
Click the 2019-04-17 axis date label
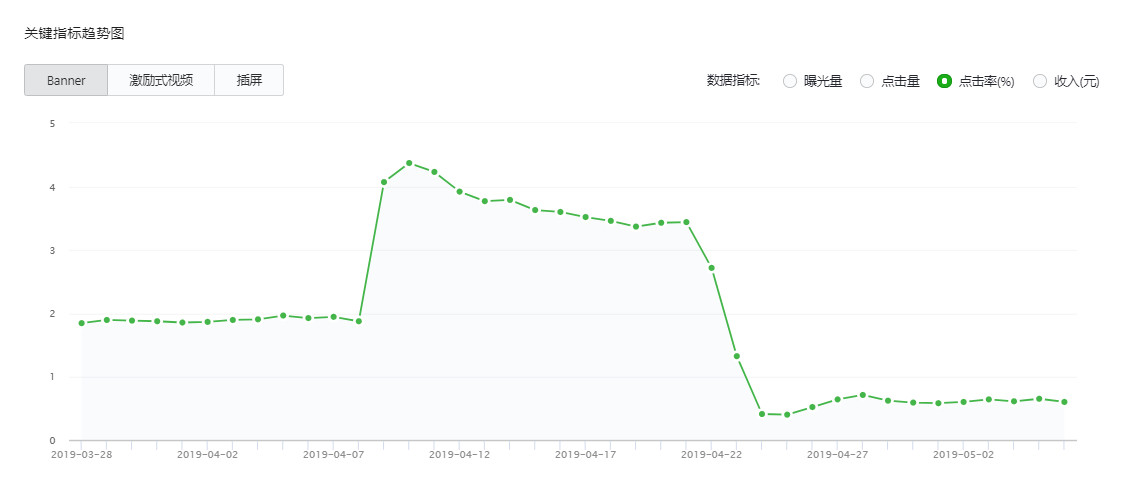tap(585, 455)
